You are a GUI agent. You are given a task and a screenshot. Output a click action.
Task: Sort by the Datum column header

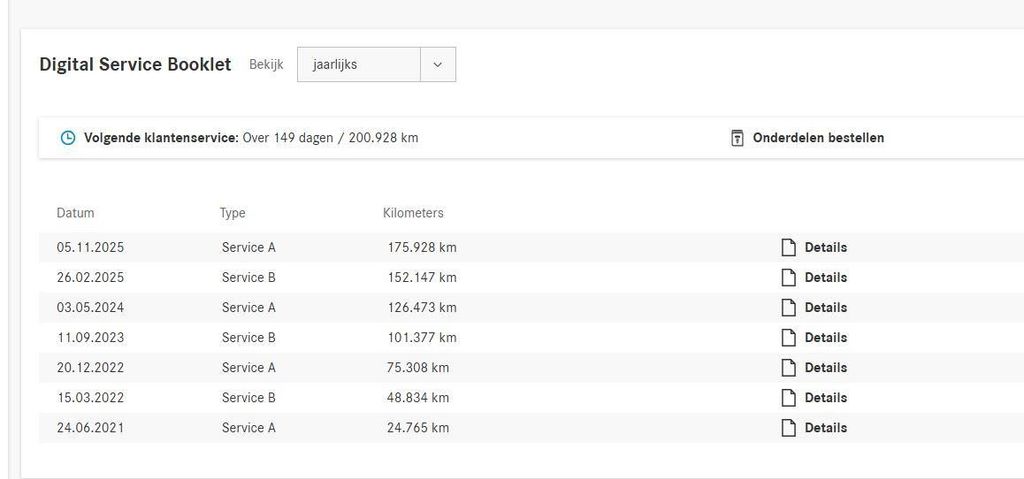pyautogui.click(x=75, y=213)
